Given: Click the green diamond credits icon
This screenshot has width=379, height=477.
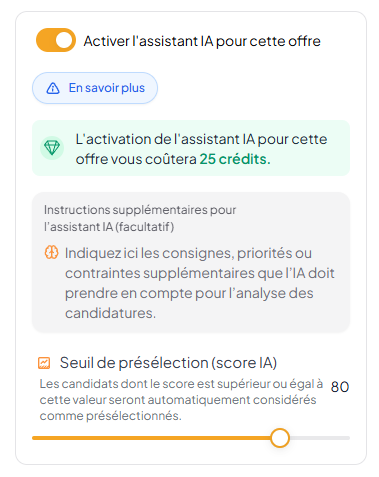Looking at the screenshot, I should pos(52,148).
